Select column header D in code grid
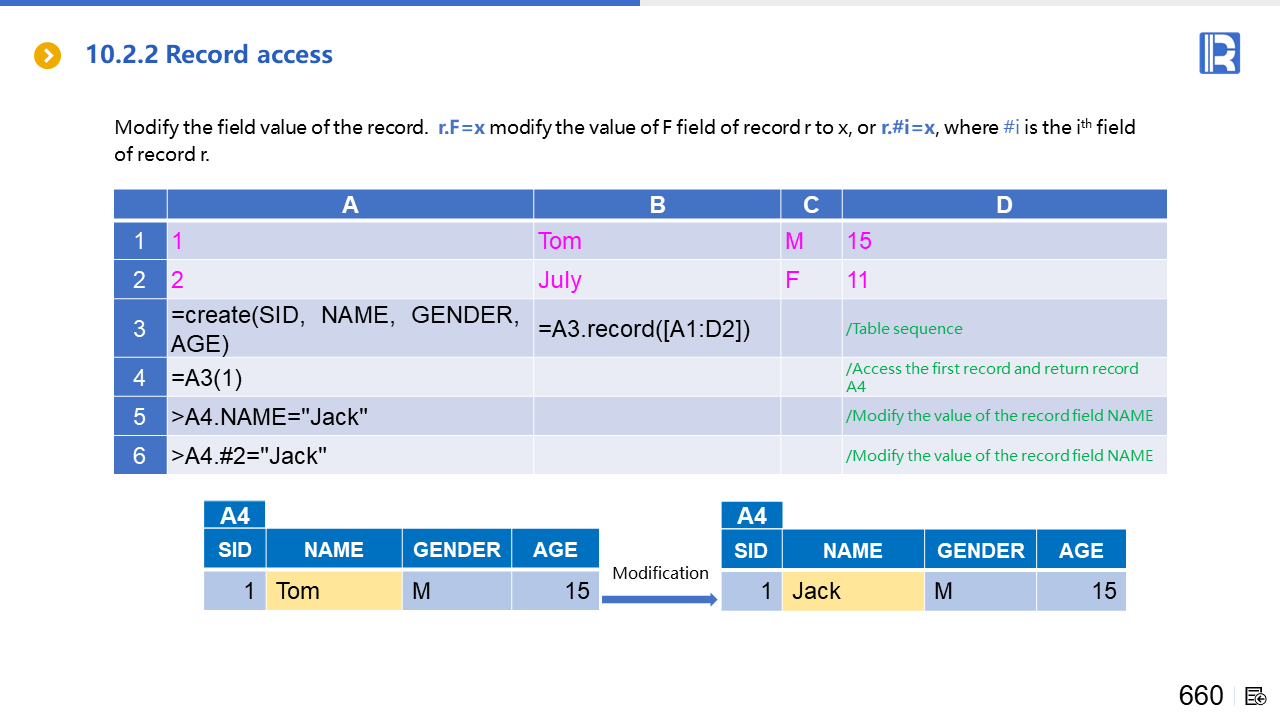Screen dimensions: 1280x720 point(1004,205)
